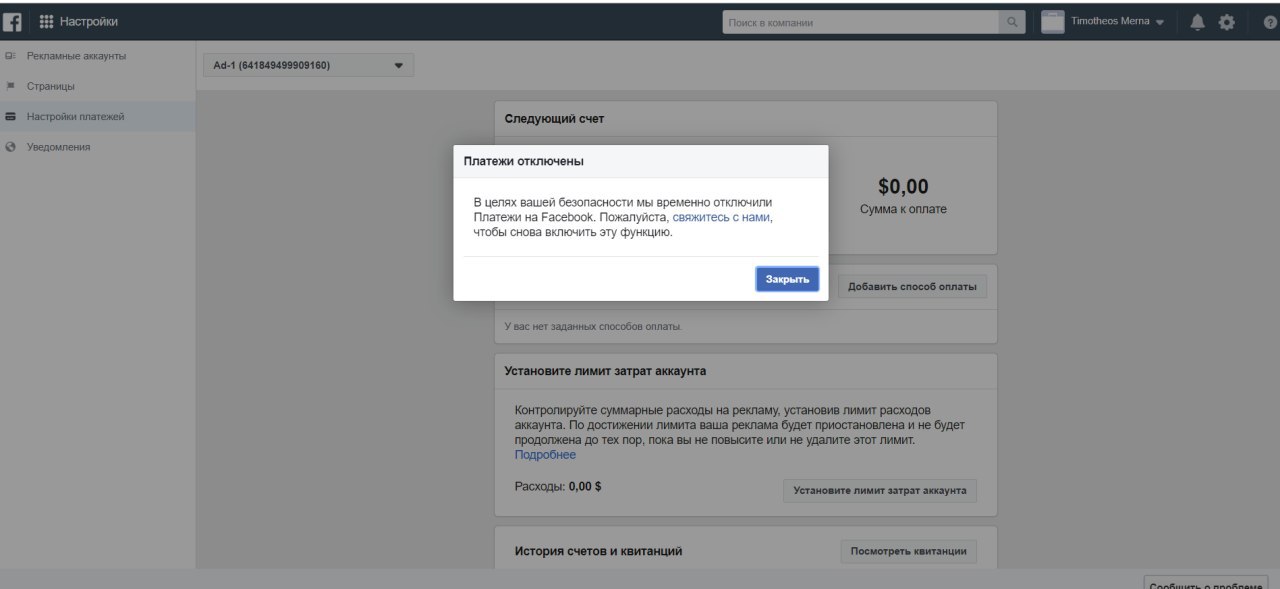This screenshot has width=1280, height=589.
Task: Open the Ad-1 account selector dropdown
Action: tap(308, 66)
